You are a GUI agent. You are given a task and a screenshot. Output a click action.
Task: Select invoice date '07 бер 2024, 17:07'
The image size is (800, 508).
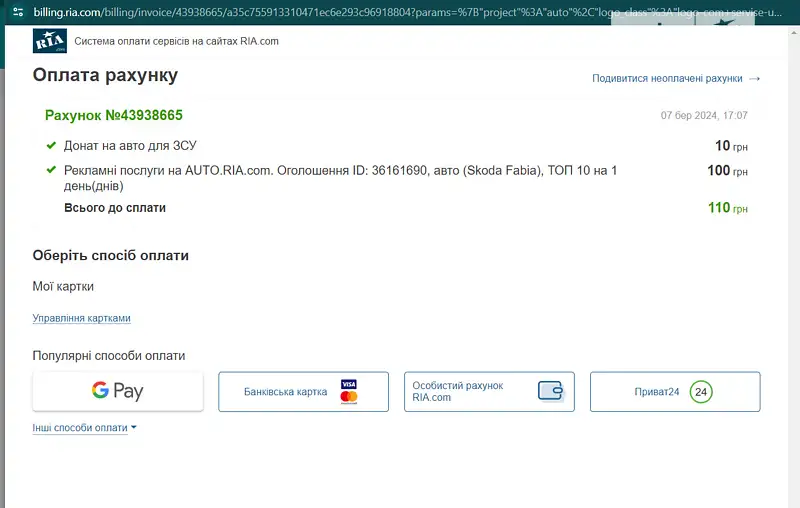(x=704, y=115)
